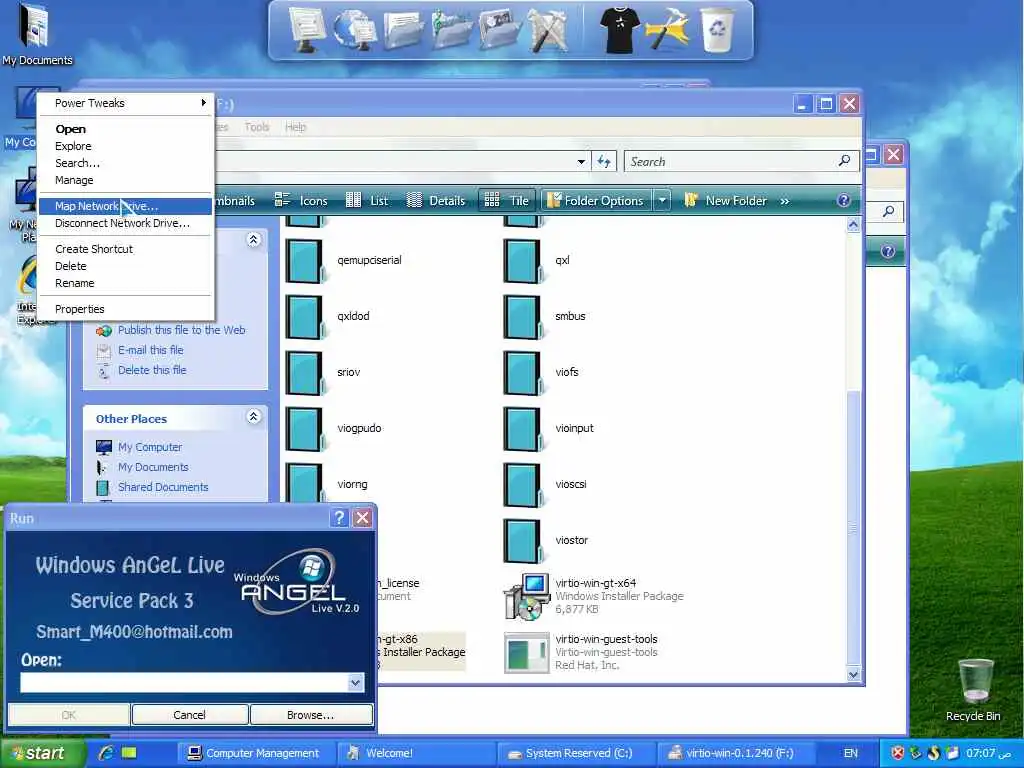Open the qemupciserial folder
1024x768 pixels.
[x=344, y=261]
